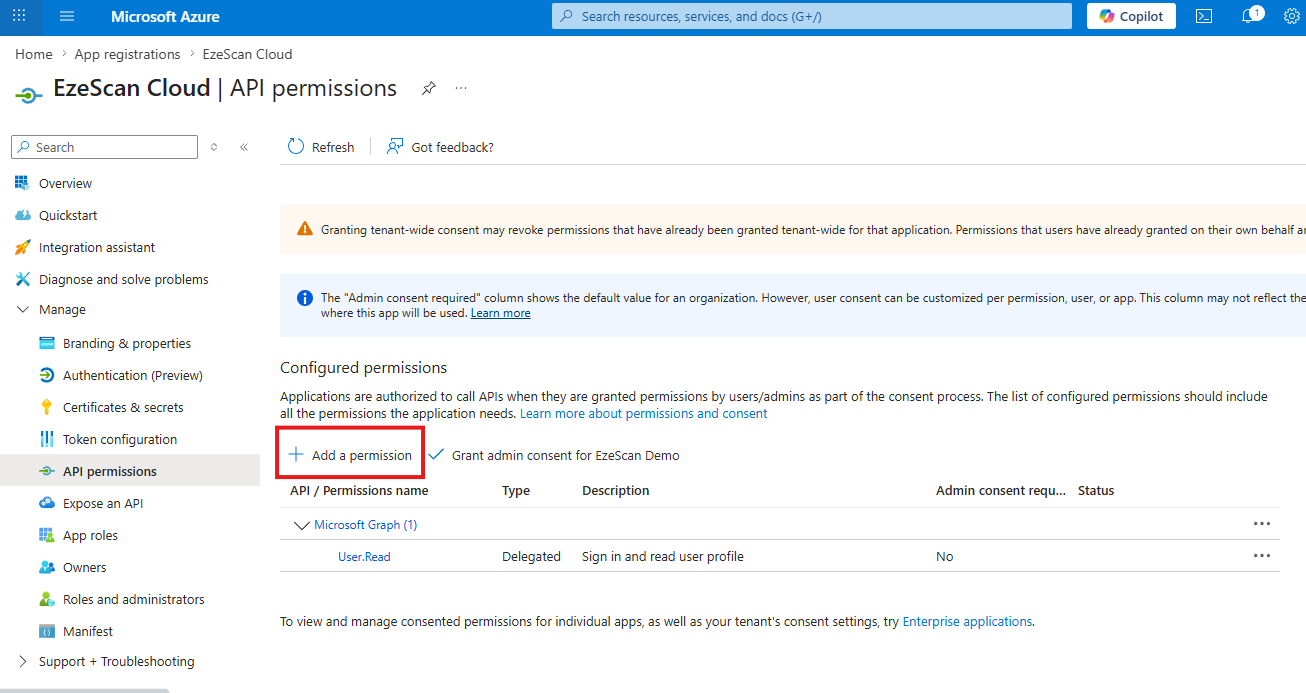Image resolution: width=1306 pixels, height=693 pixels.
Task: Open Microsoft Graph (1) link
Action: coord(366,525)
